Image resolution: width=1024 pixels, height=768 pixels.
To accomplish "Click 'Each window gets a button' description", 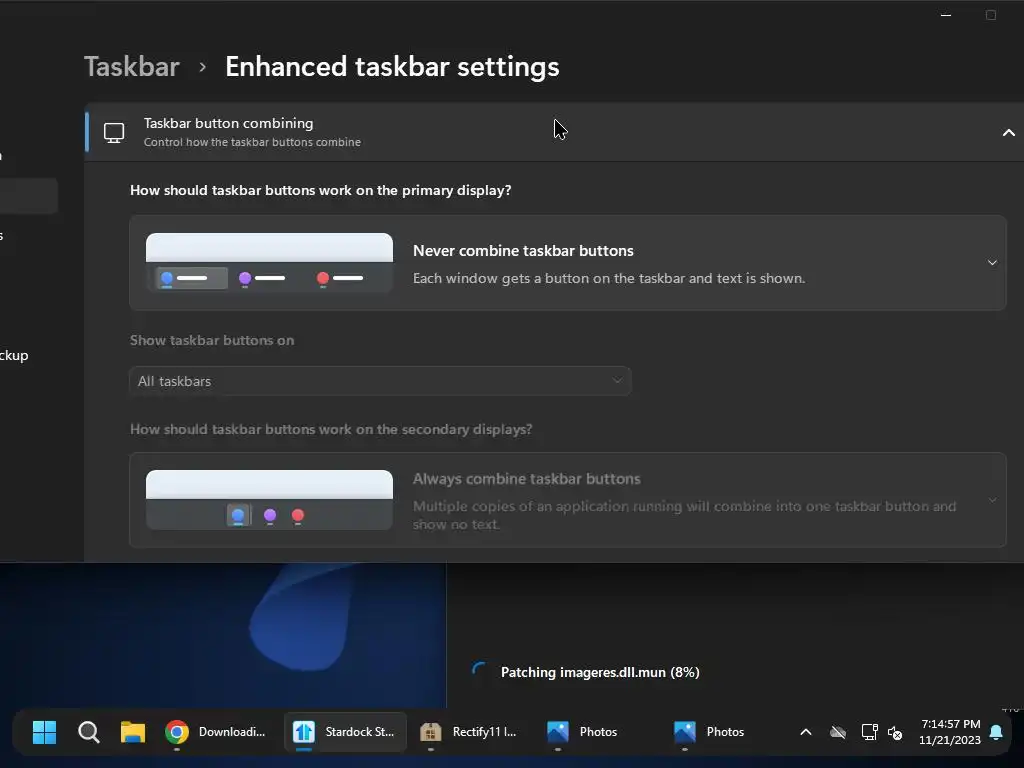I will [x=609, y=278].
